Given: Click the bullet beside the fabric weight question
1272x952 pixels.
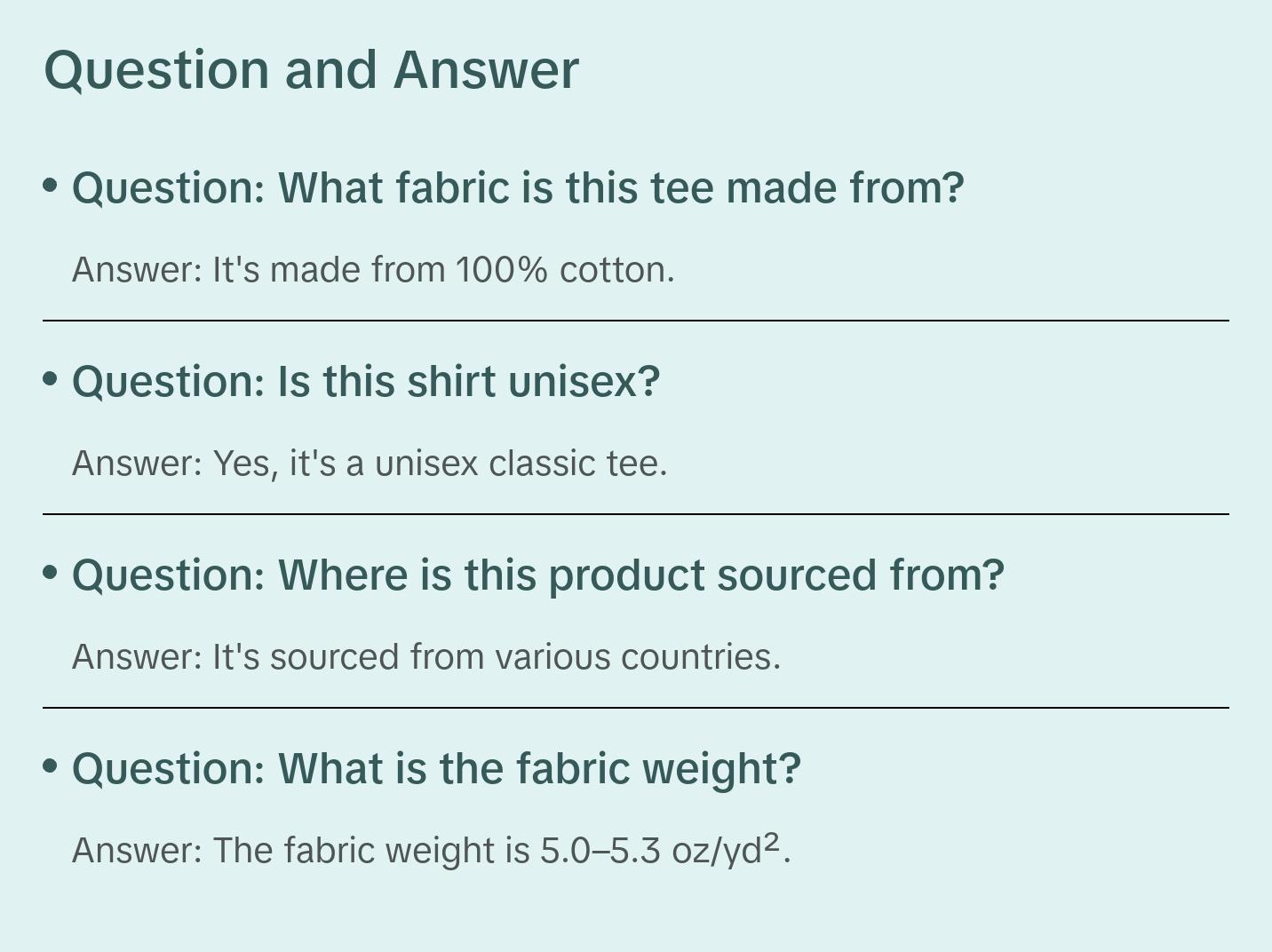Looking at the screenshot, I should tap(51, 766).
